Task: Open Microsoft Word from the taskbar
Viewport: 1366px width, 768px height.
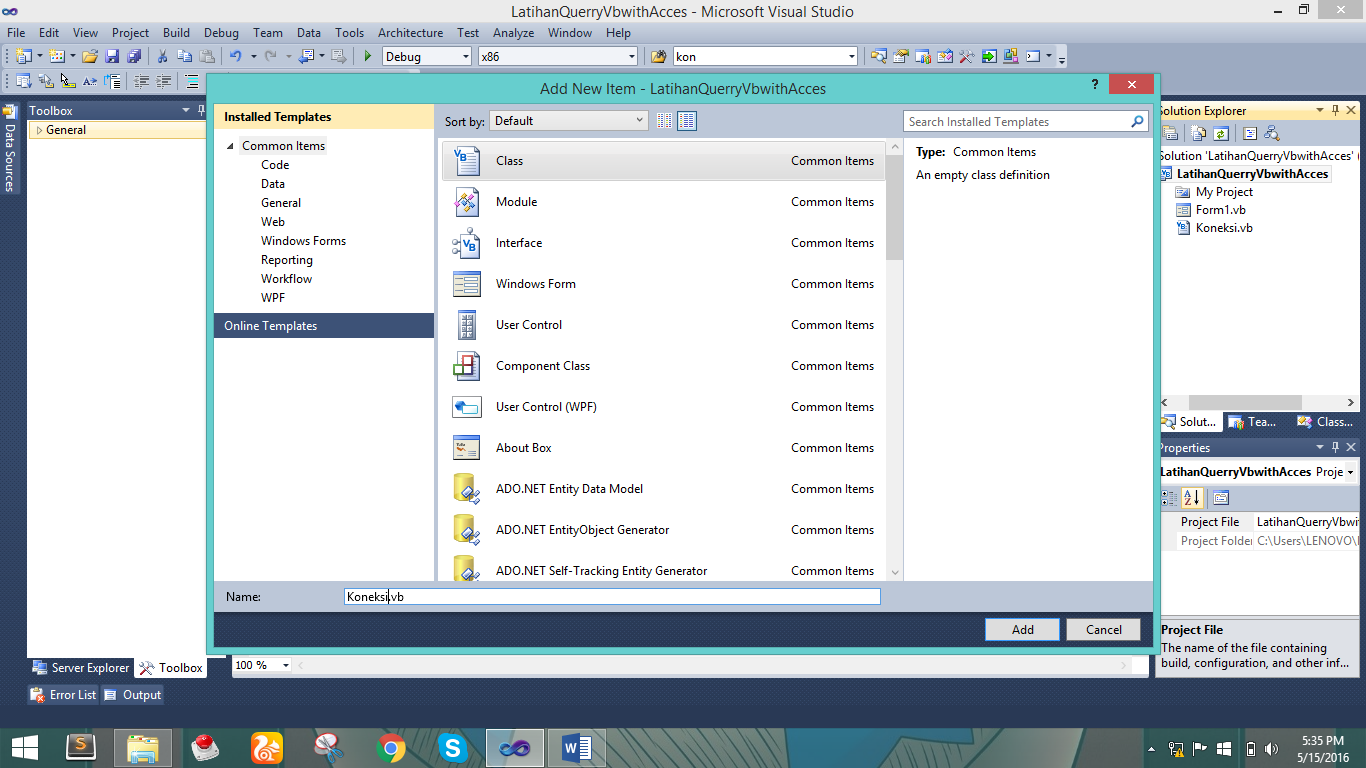Action: tap(577, 748)
